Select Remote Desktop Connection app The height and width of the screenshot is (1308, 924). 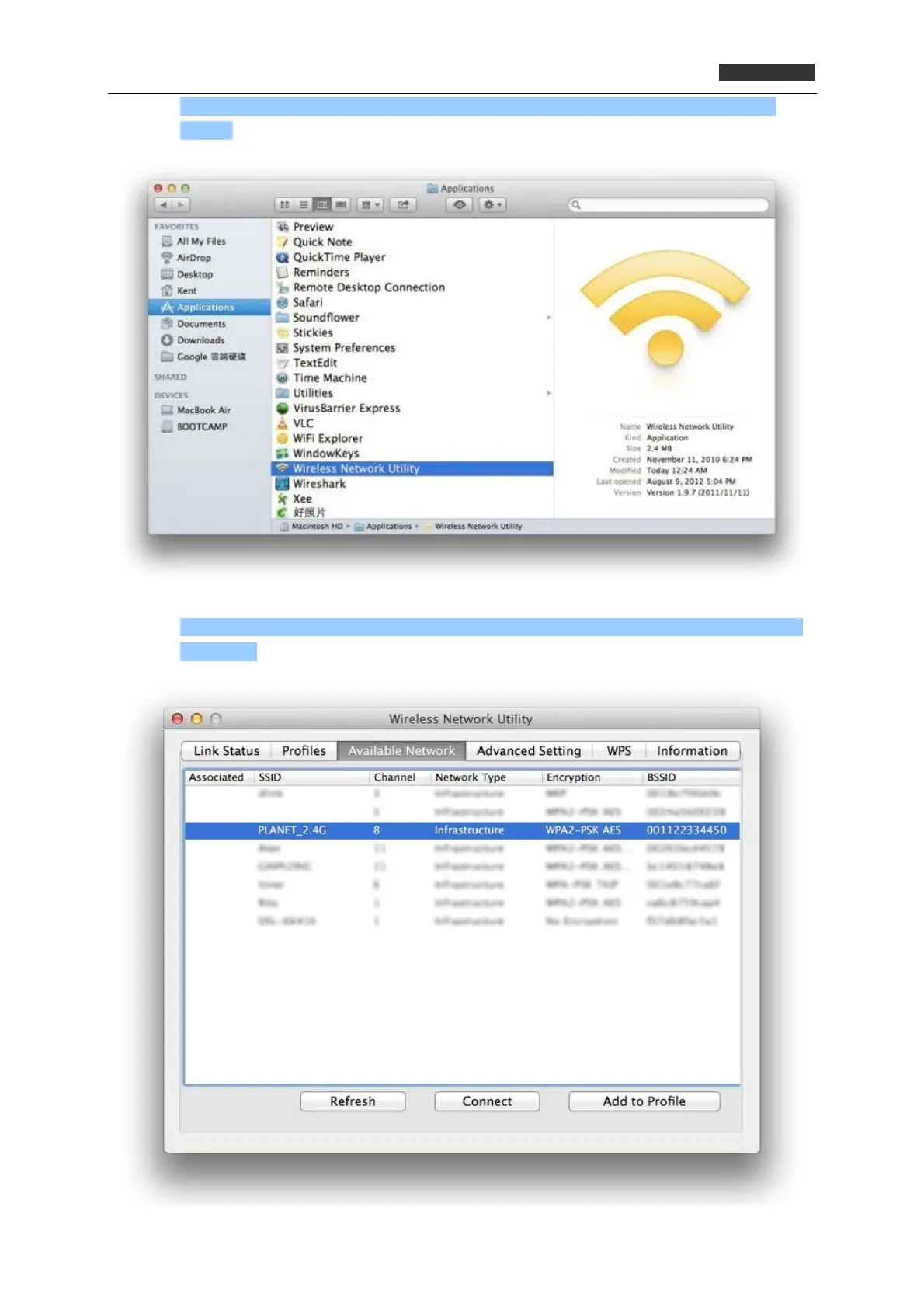click(361, 287)
